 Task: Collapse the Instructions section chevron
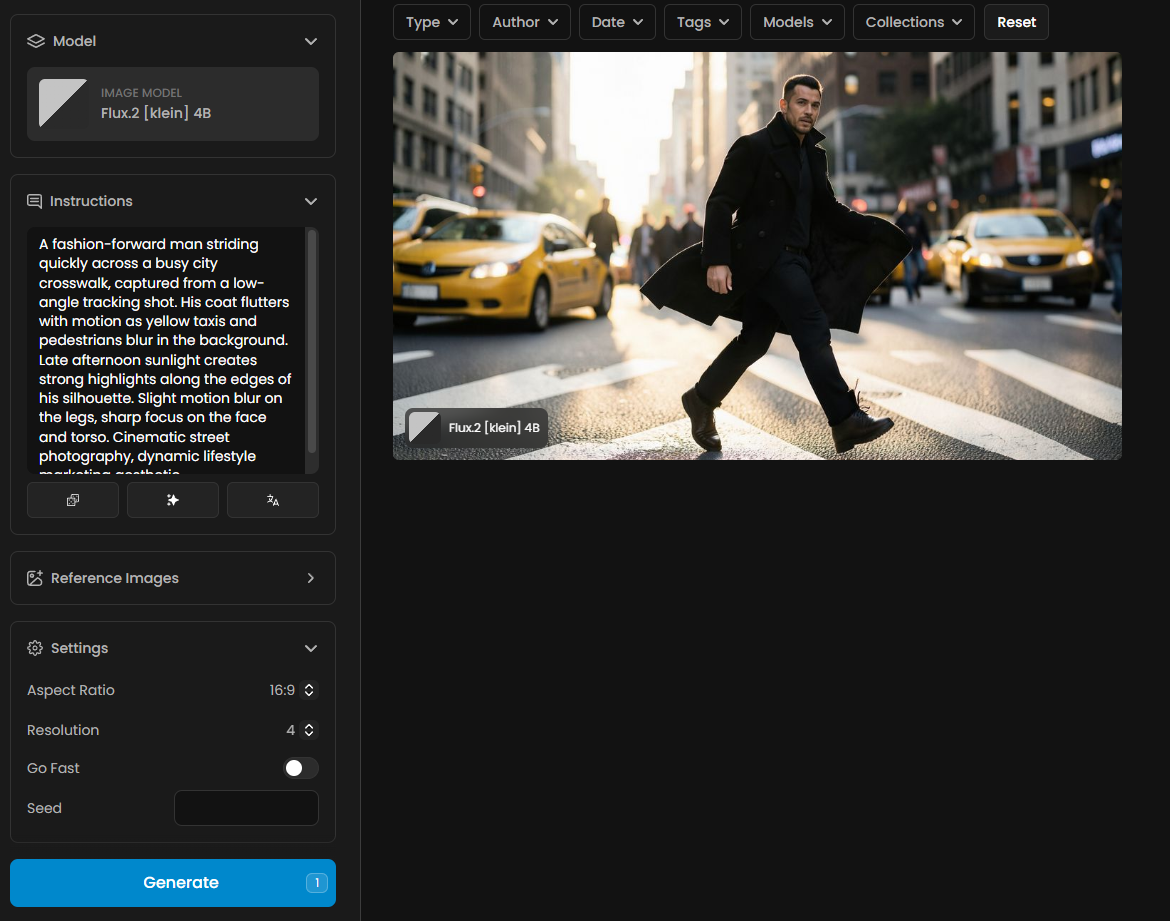pyautogui.click(x=311, y=201)
